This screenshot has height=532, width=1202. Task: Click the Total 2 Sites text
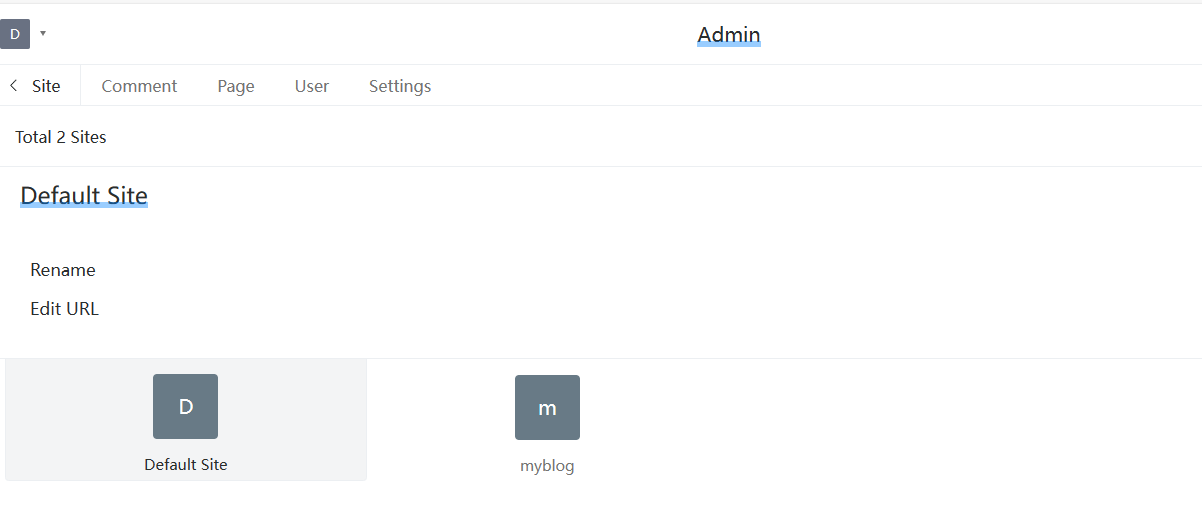(x=61, y=137)
